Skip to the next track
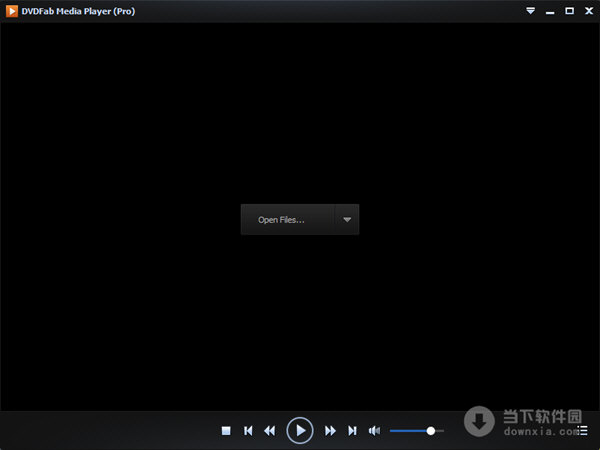Image resolution: width=600 pixels, height=450 pixels. tap(352, 431)
